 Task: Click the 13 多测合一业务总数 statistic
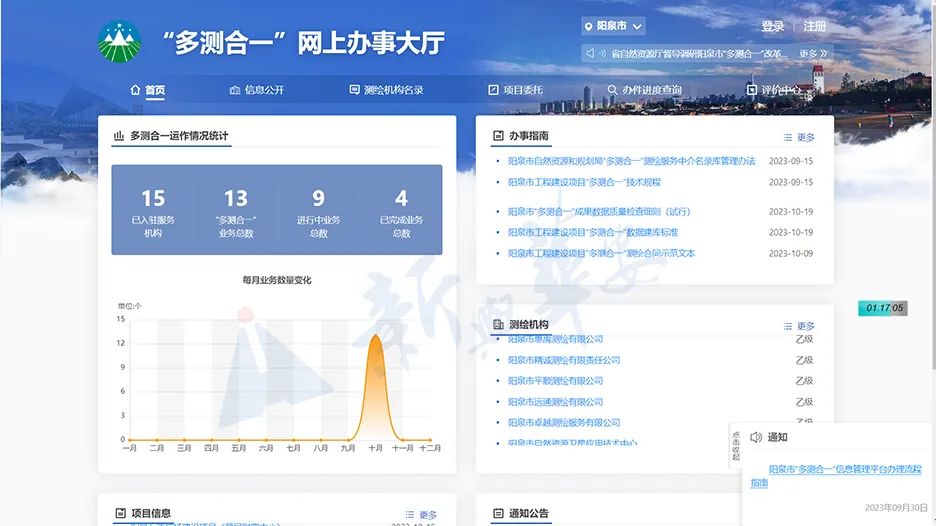[x=236, y=211]
